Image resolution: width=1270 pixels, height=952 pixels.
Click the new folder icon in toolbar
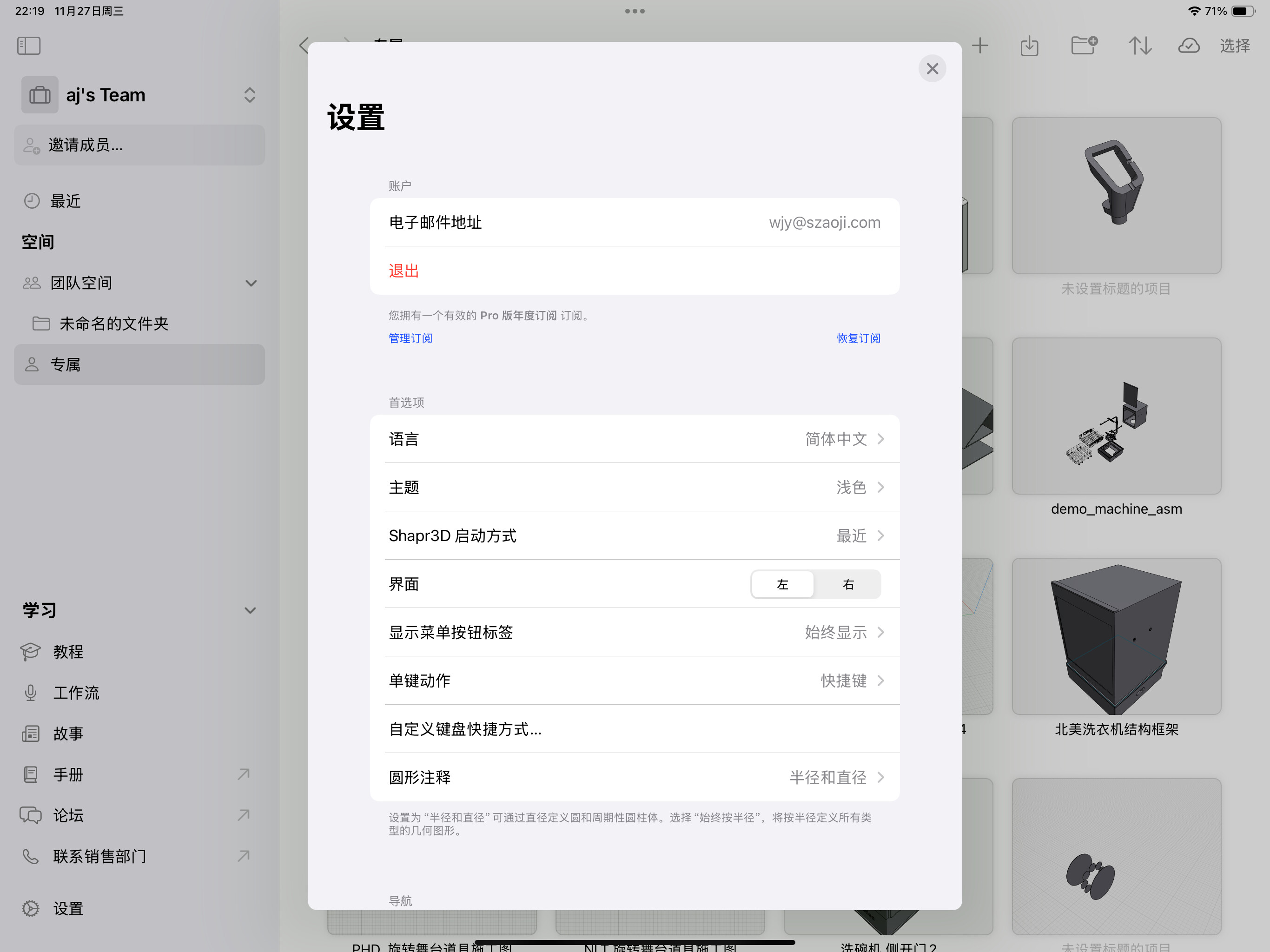1084,46
